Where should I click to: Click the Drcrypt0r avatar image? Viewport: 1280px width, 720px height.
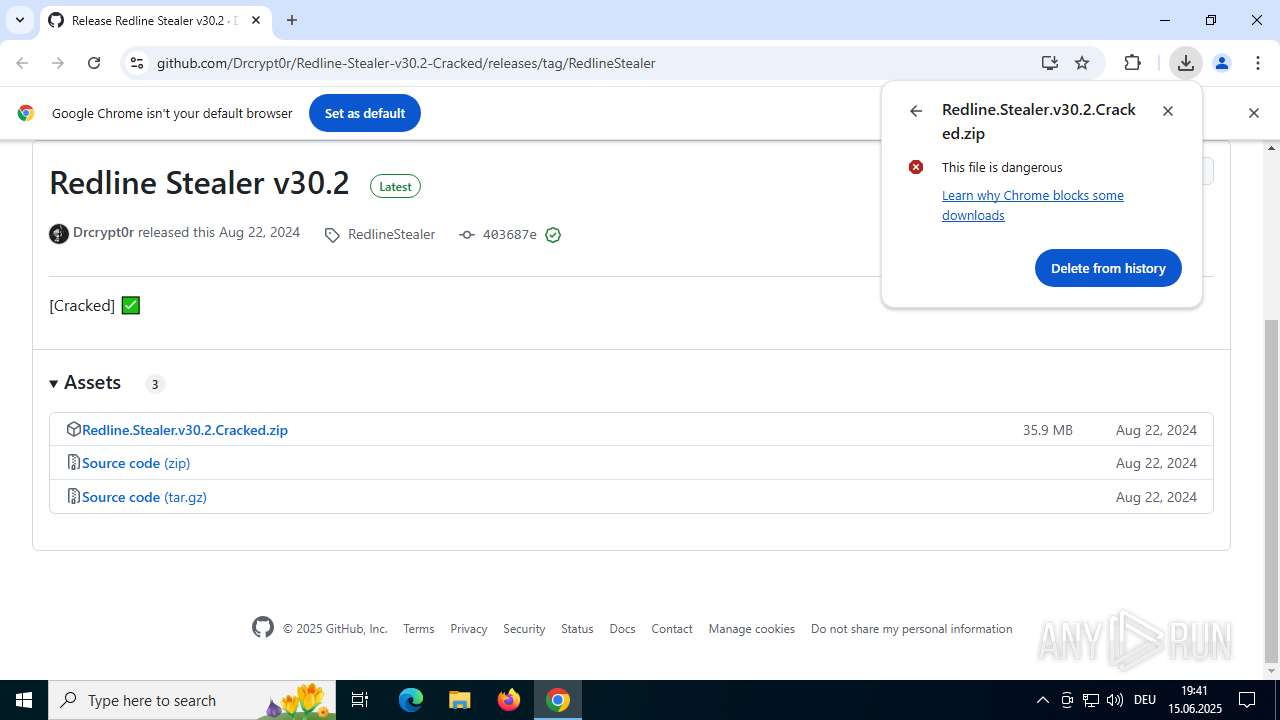point(59,234)
